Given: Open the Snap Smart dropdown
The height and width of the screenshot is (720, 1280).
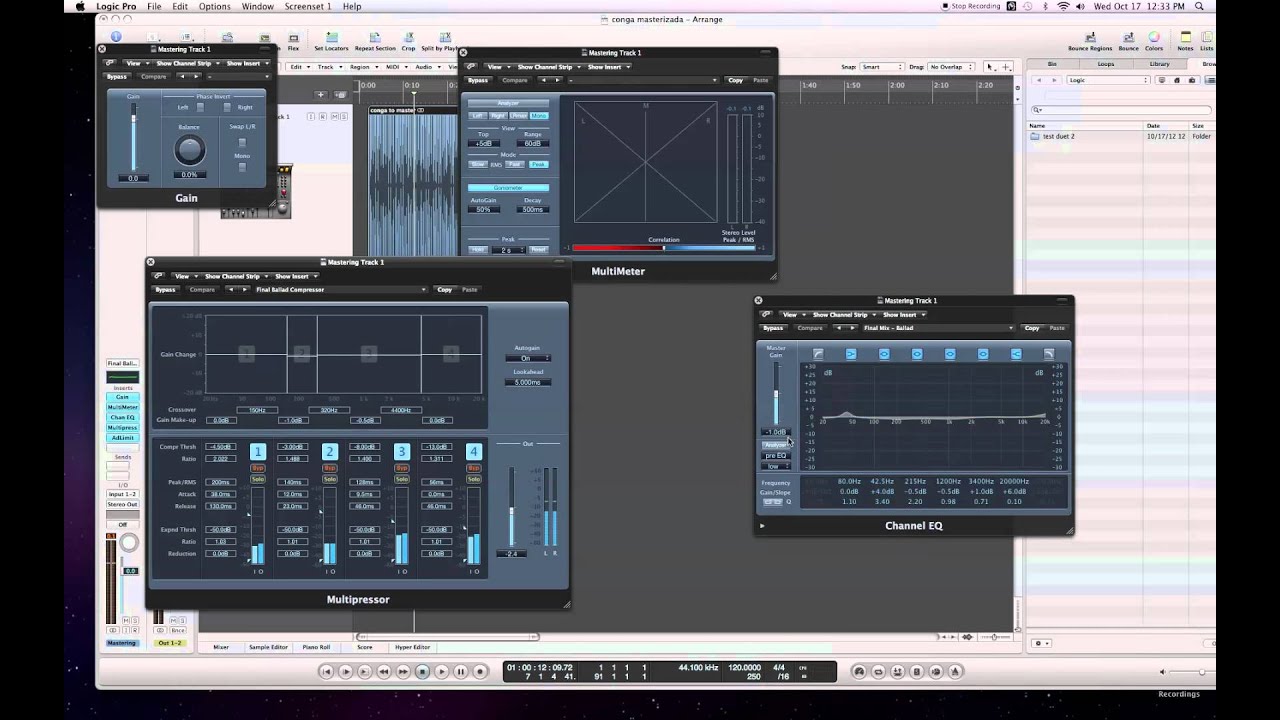Looking at the screenshot, I should (x=882, y=67).
